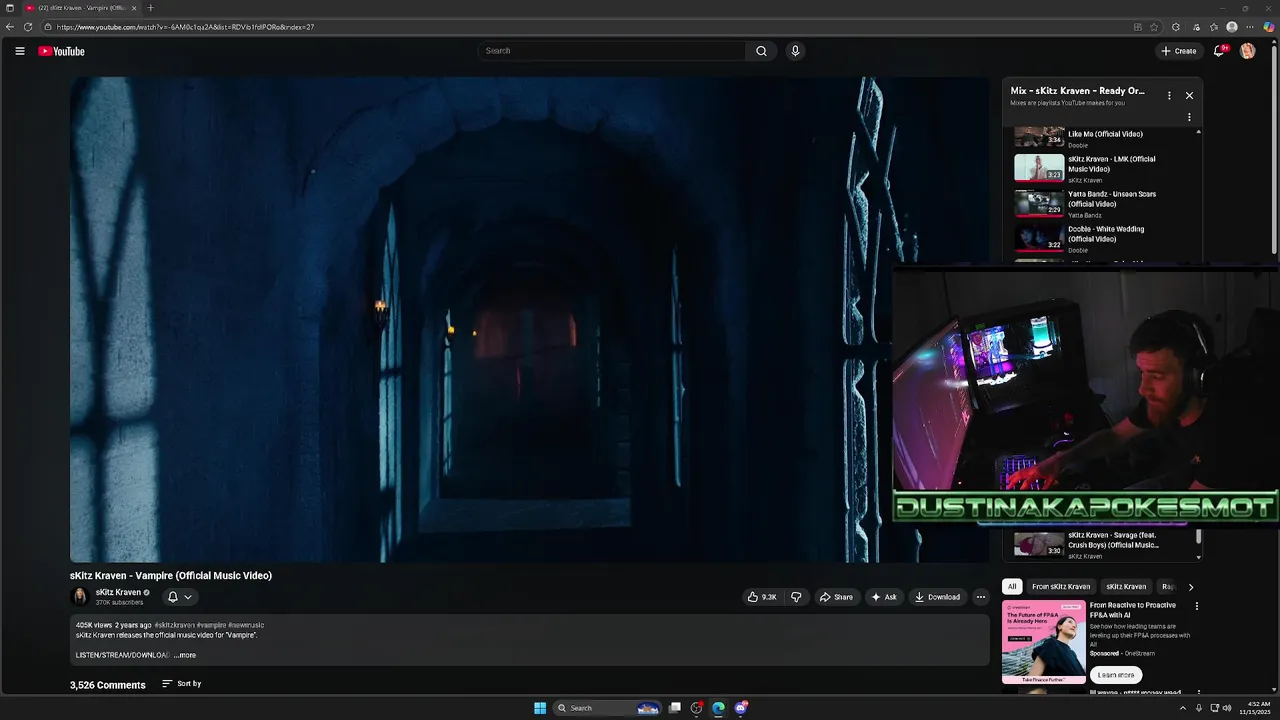
Task: Play Like Me (Official Video) from the mix
Action: (1105, 134)
